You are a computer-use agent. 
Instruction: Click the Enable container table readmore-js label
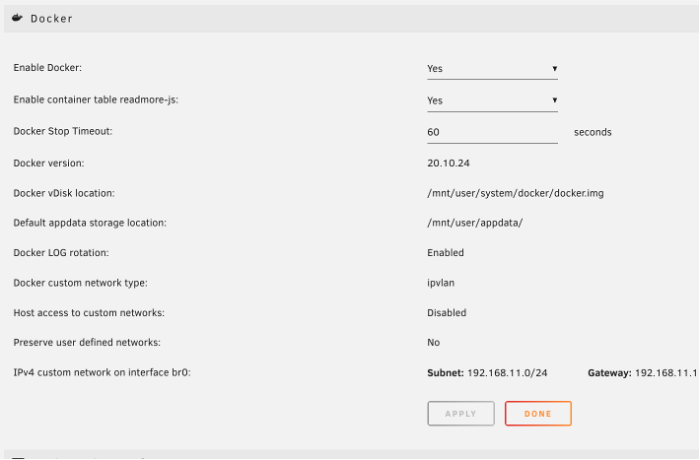pyautogui.click(x=96, y=100)
